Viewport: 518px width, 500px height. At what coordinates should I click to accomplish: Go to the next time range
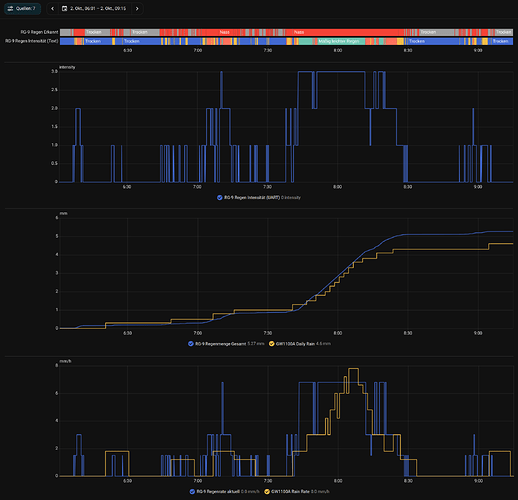[x=137, y=9]
